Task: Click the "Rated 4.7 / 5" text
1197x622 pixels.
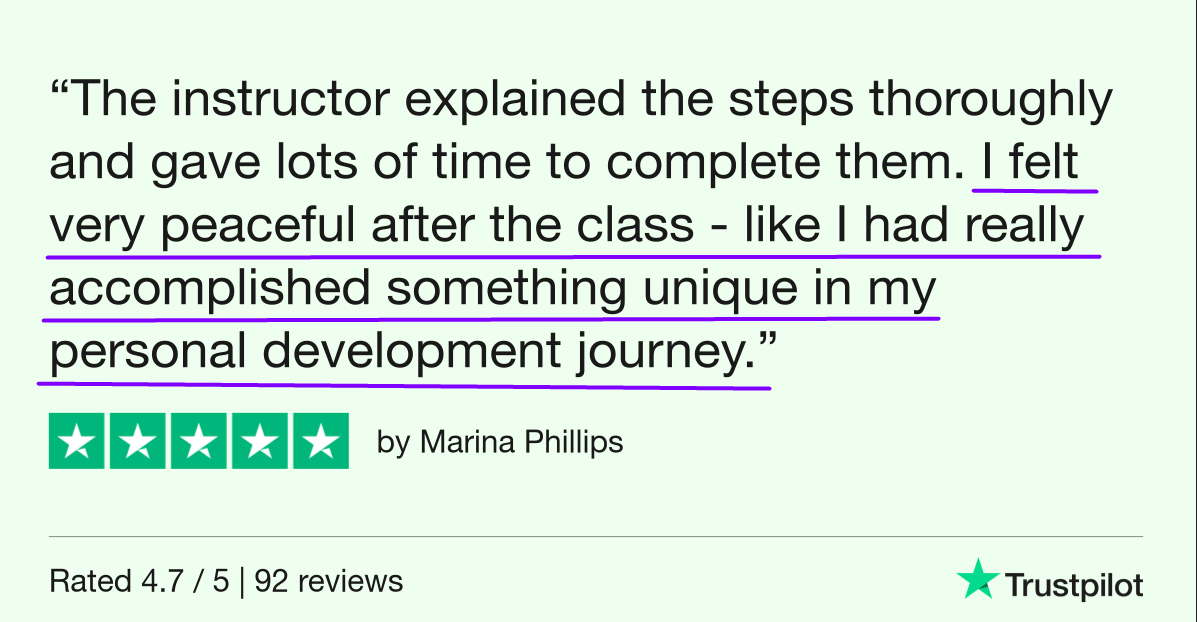Action: [141, 581]
